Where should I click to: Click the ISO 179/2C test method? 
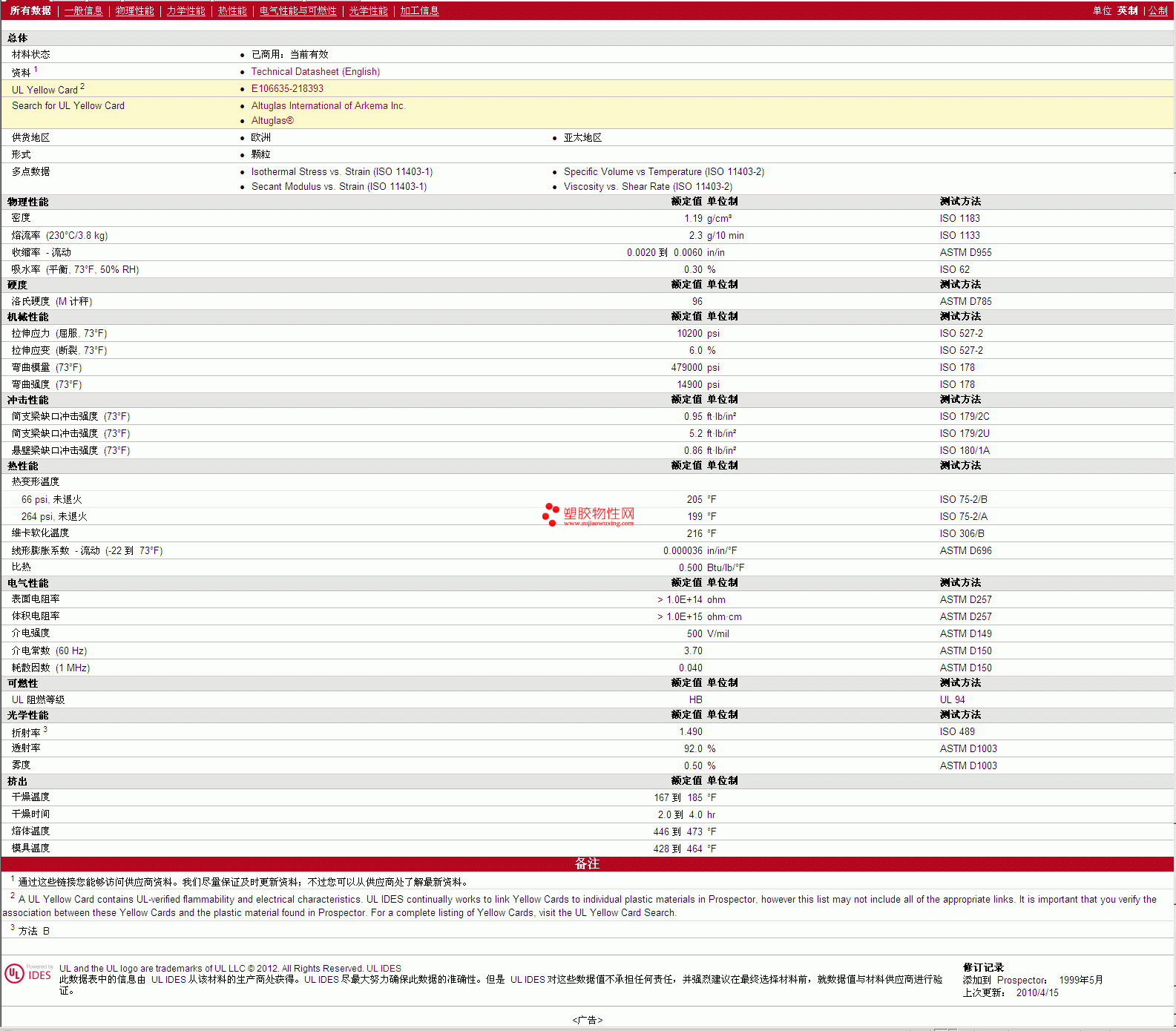tap(964, 416)
